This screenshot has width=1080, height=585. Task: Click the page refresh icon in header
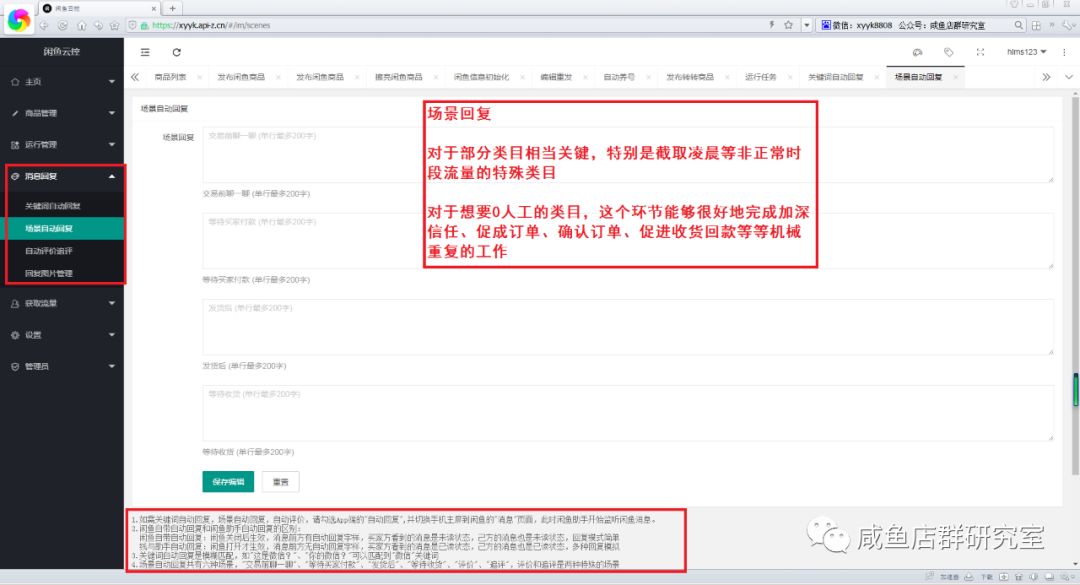pyautogui.click(x=177, y=52)
